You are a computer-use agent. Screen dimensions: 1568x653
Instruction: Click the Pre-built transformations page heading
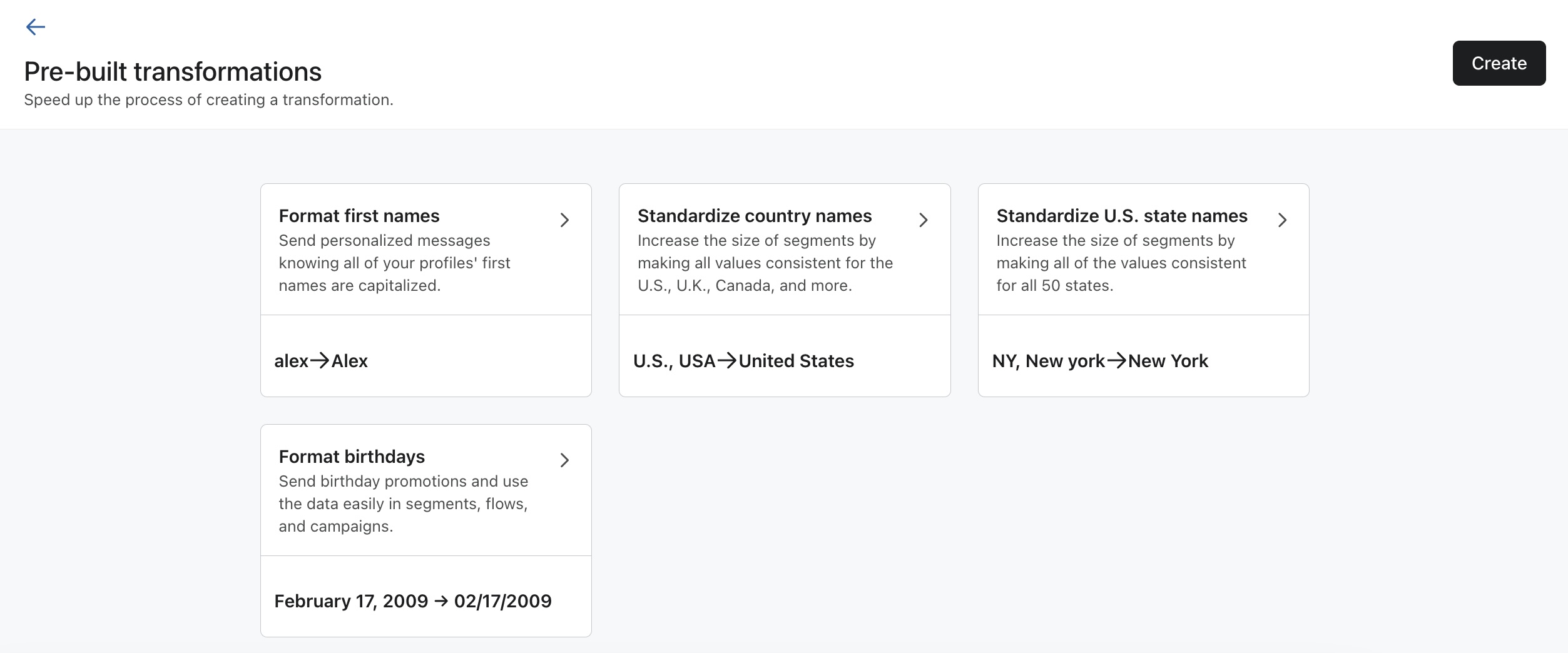click(x=173, y=72)
